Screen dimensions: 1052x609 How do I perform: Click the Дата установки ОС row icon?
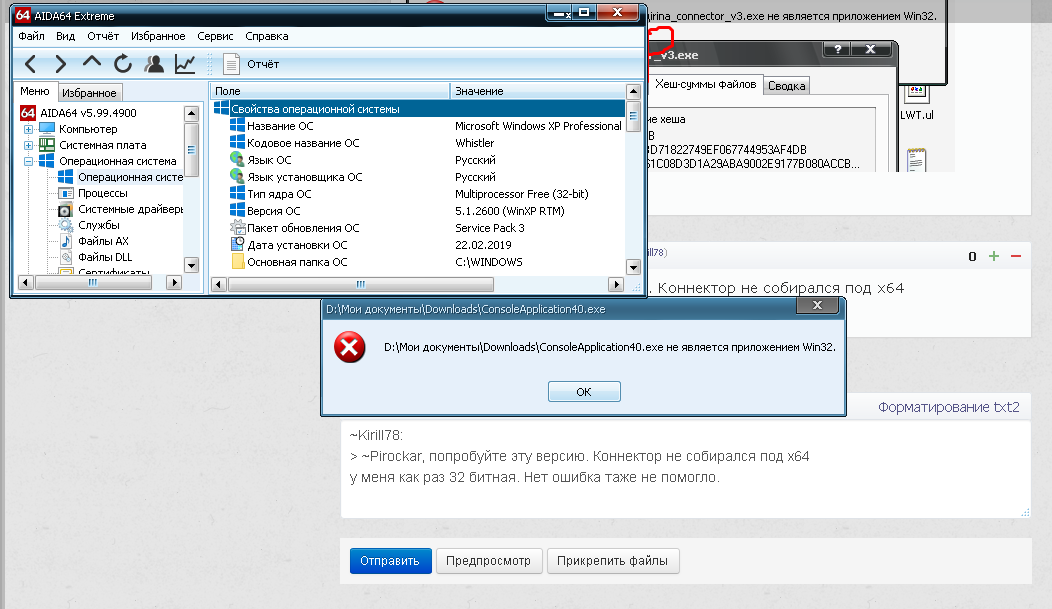point(238,245)
